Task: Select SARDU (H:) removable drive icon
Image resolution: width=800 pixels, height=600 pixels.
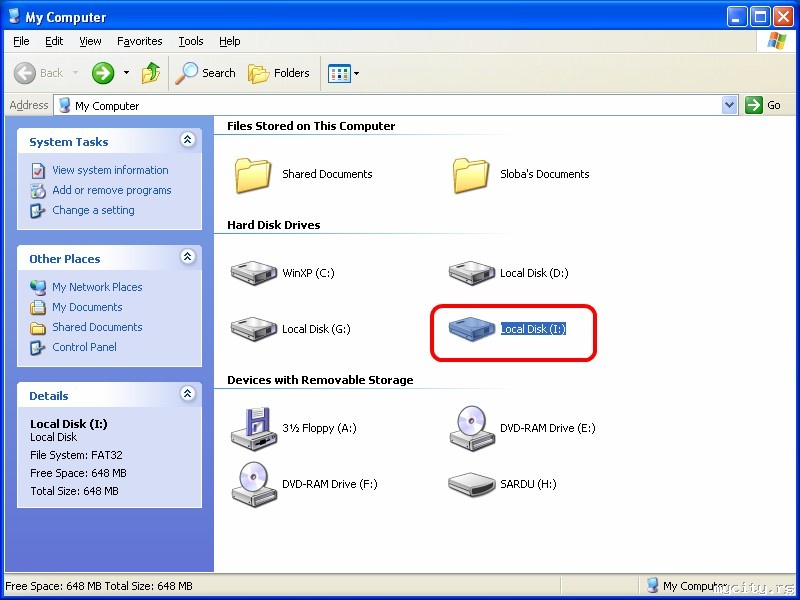Action: [x=471, y=484]
